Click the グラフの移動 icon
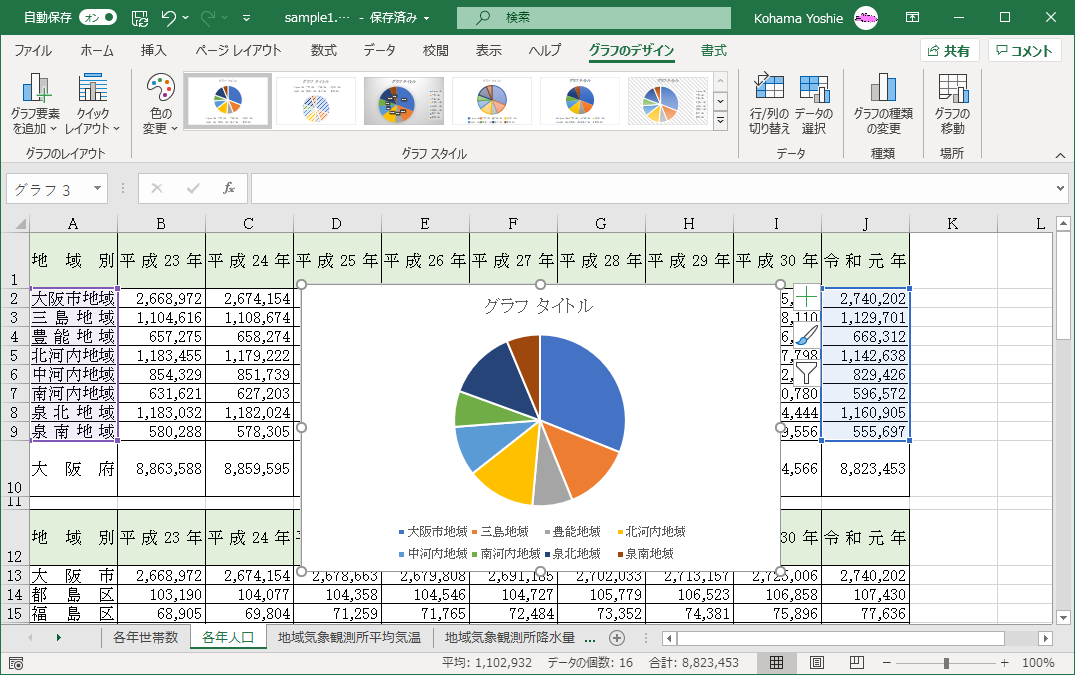Image resolution: width=1075 pixels, height=675 pixels. click(952, 104)
